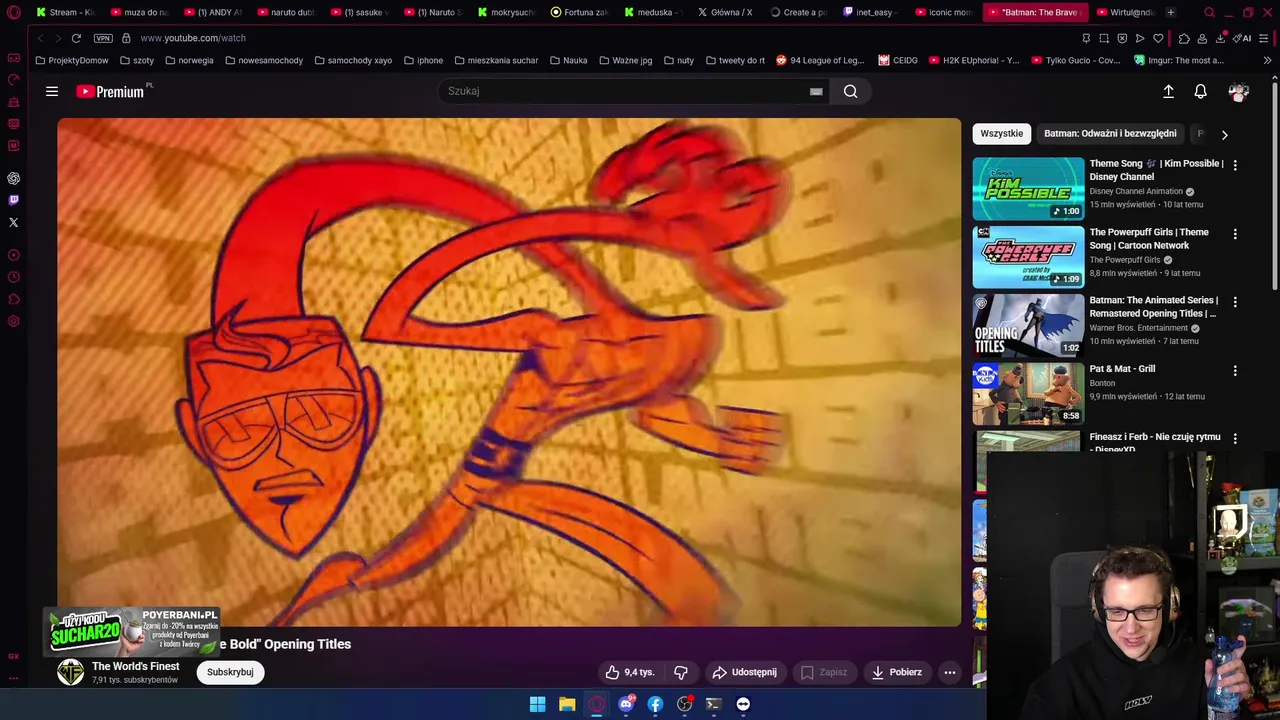Open the Nauka bookmark folder

(x=568, y=60)
